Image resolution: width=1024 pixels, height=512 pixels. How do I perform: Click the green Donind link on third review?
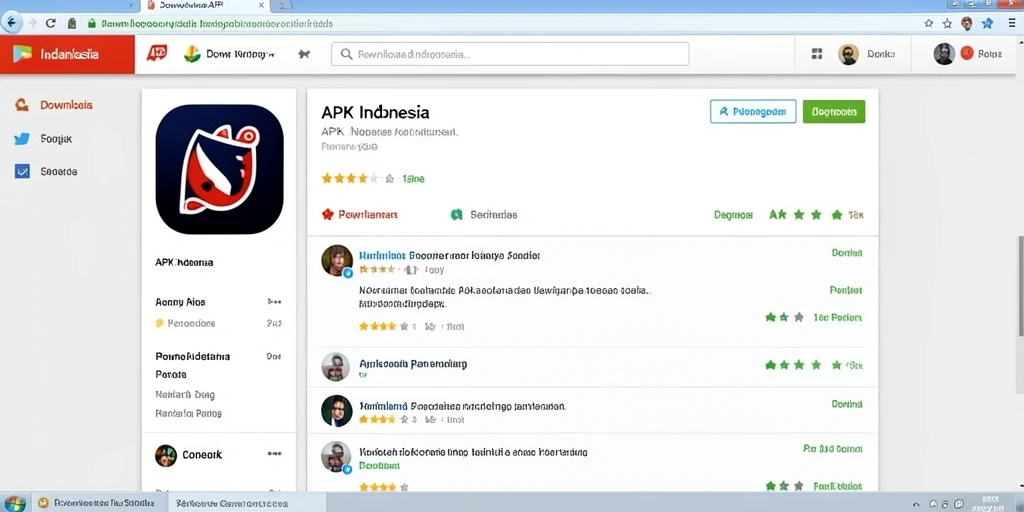[847, 404]
